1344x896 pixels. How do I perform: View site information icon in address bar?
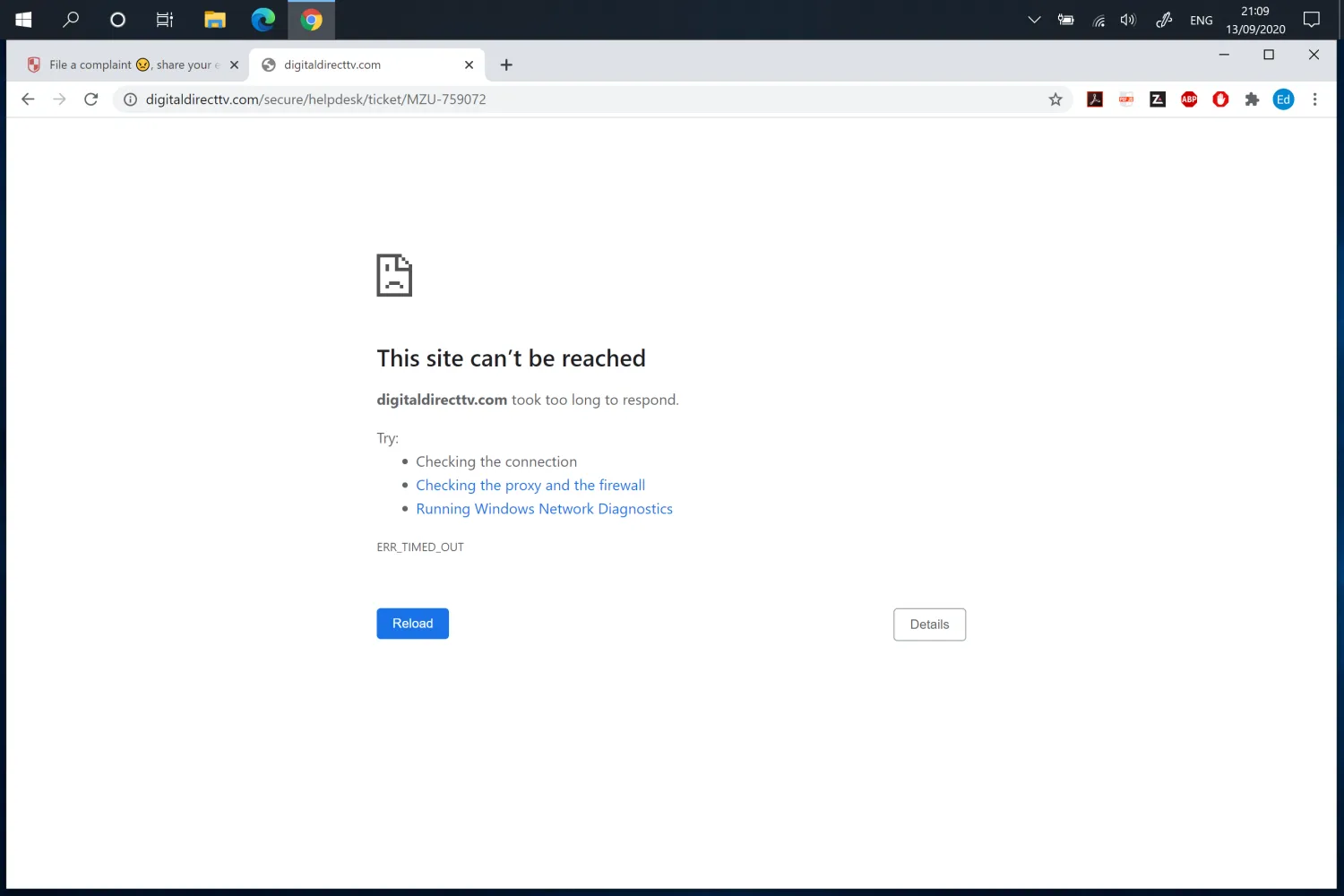[130, 99]
